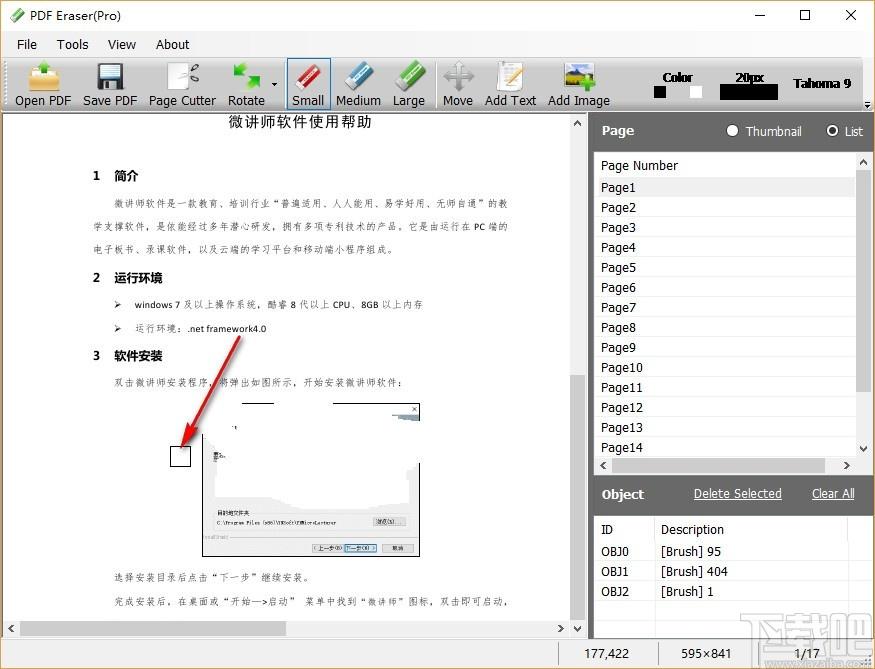Activate the Move tool
This screenshot has height=669, width=875.
tap(458, 84)
